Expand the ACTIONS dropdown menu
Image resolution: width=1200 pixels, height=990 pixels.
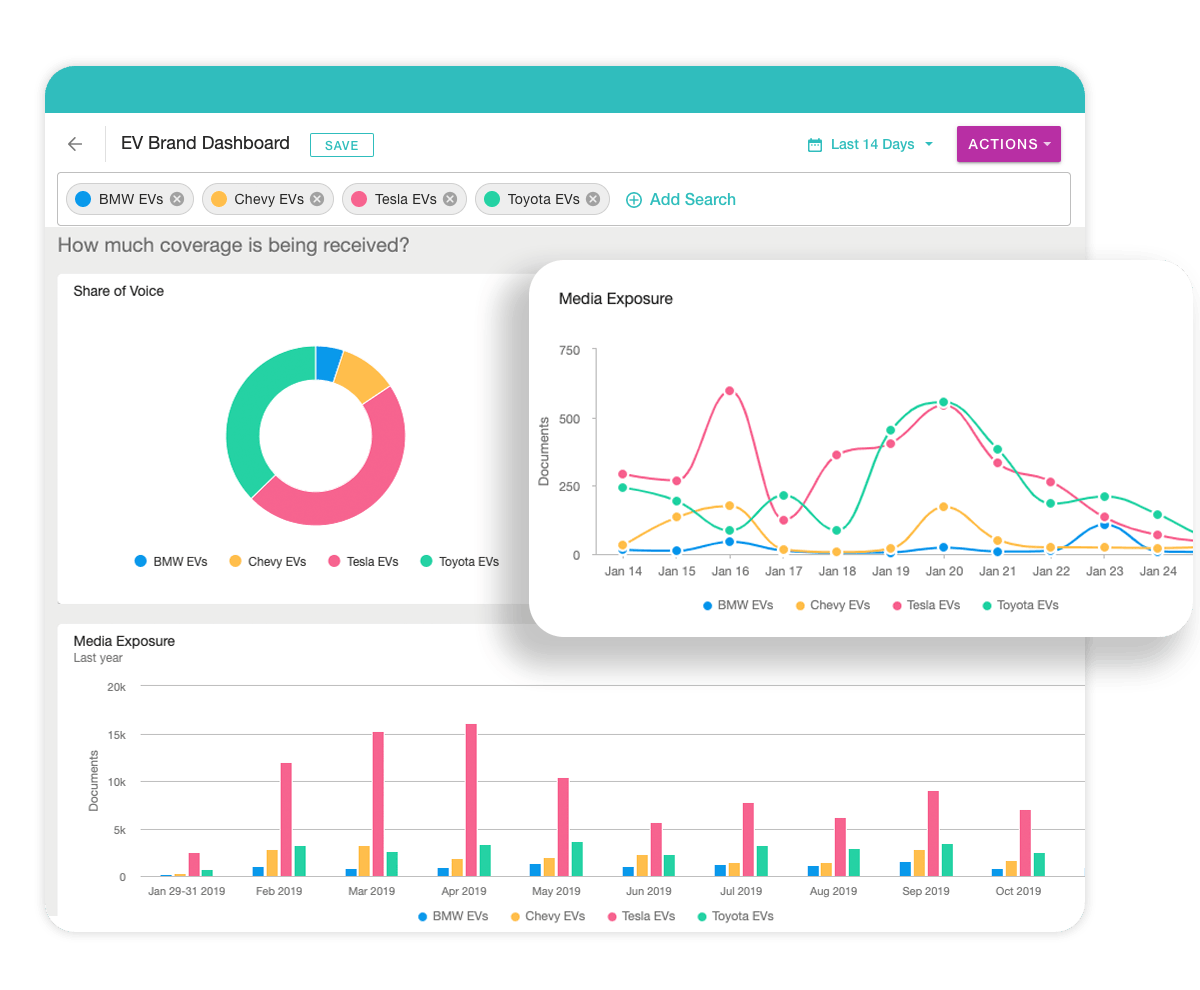[x=1008, y=144]
